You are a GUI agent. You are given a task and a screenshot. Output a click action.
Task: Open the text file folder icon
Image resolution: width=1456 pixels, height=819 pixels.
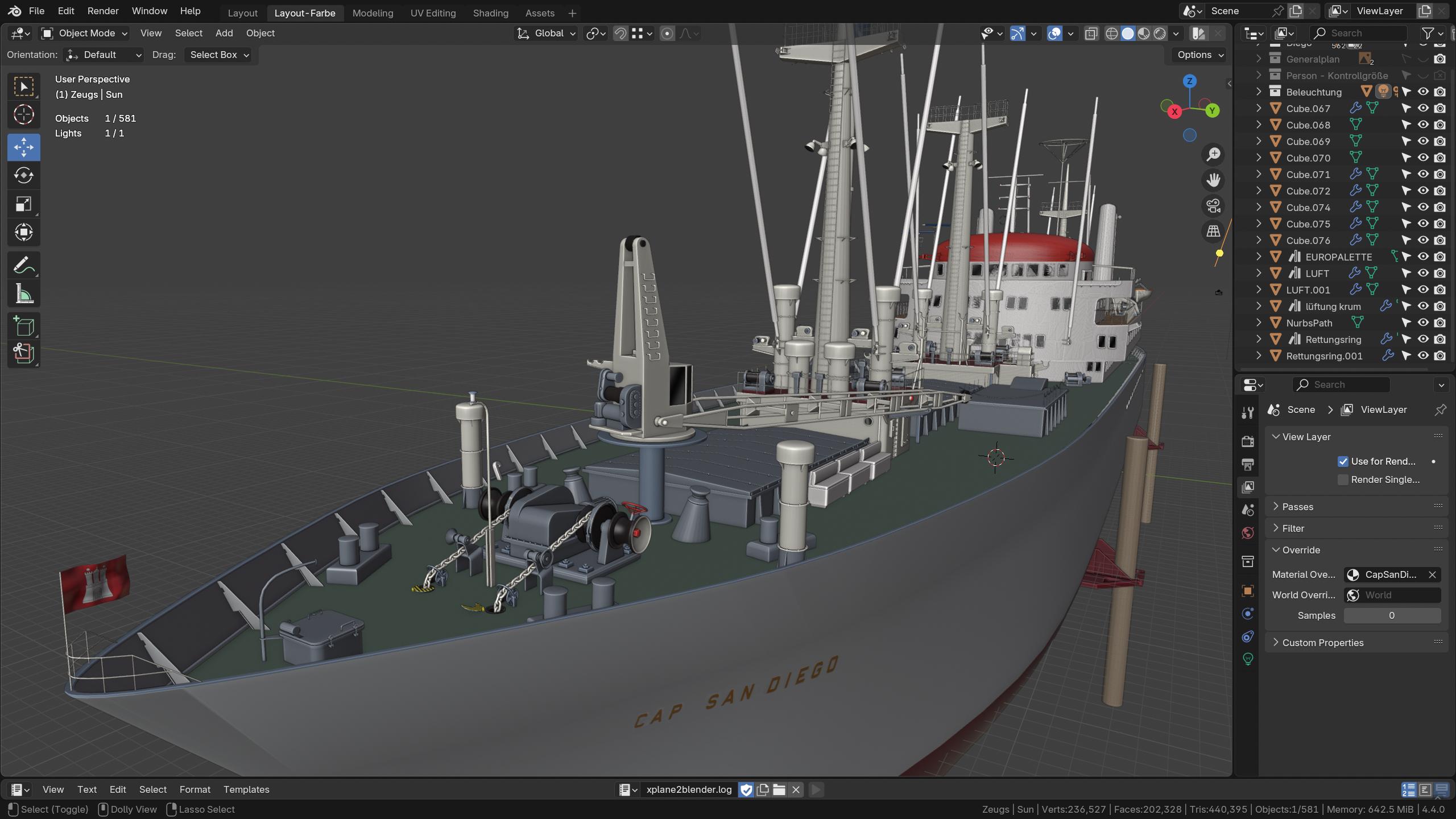pos(779,789)
